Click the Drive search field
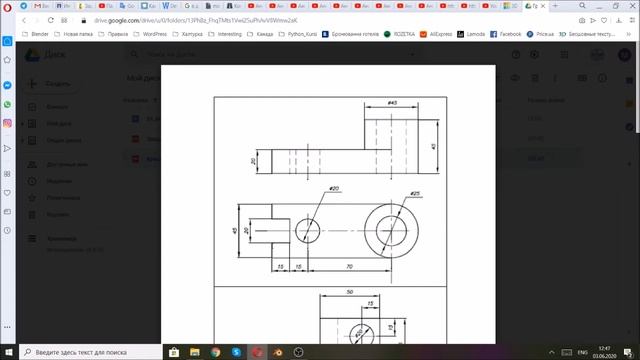The width and height of the screenshot is (640, 360). tap(273, 54)
